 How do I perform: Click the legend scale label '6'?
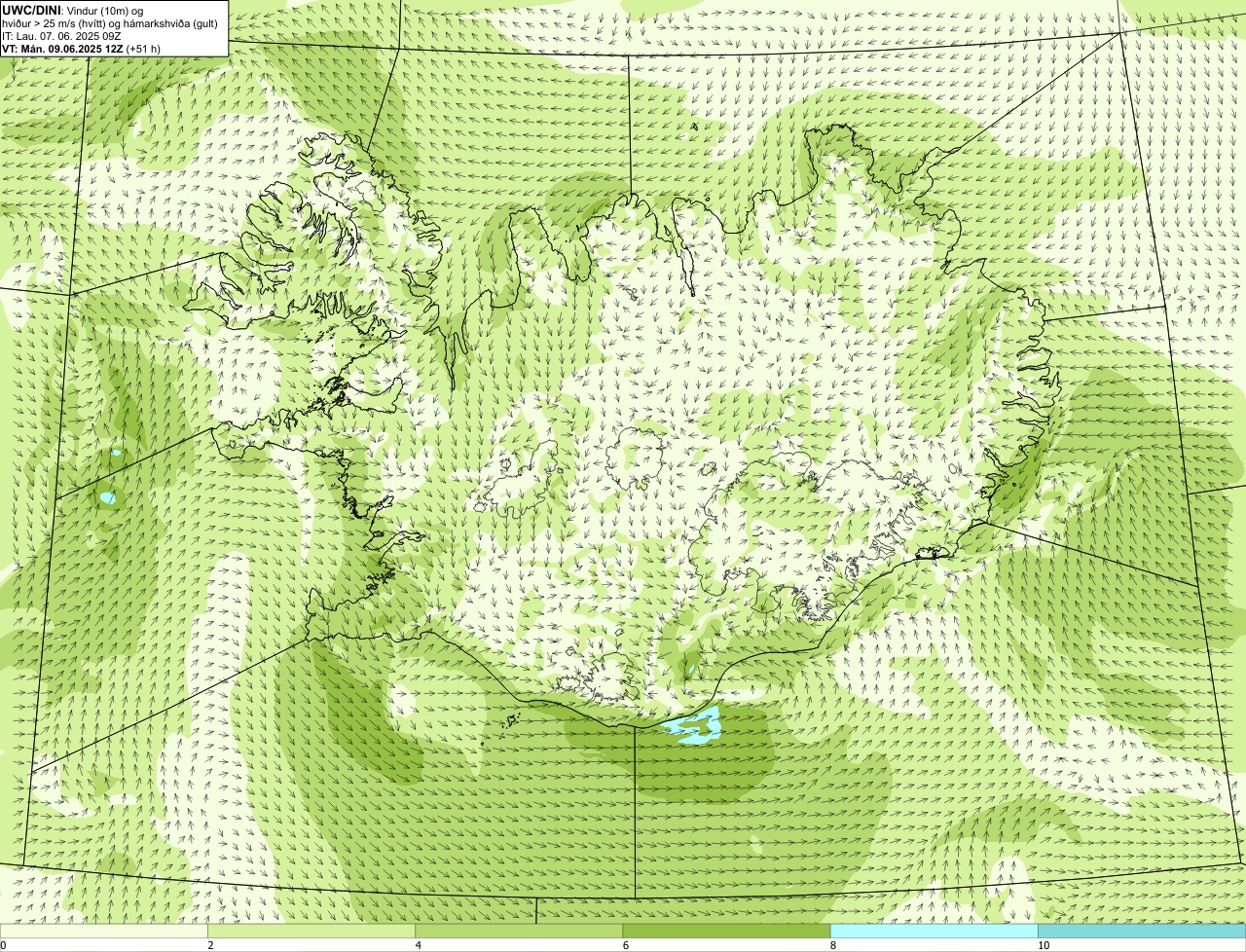(x=626, y=945)
